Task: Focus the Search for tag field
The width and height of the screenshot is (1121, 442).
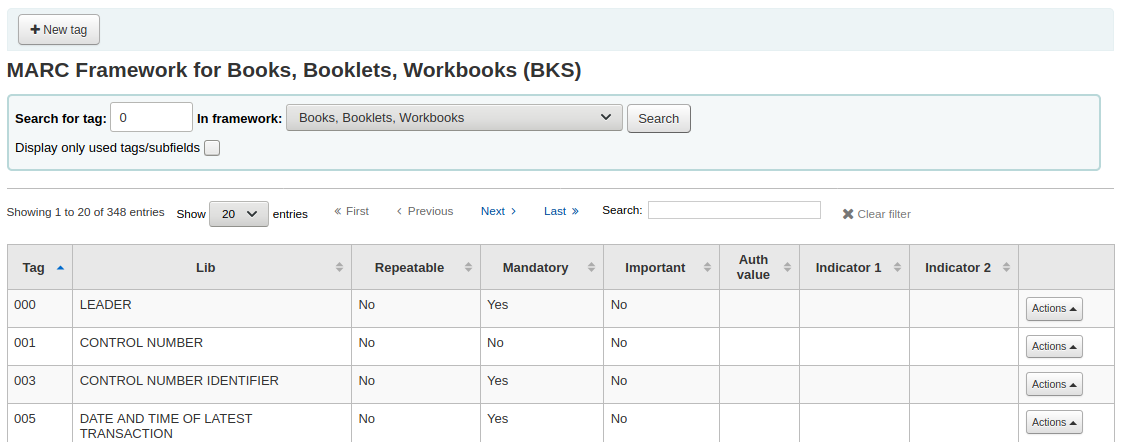Action: (151, 117)
